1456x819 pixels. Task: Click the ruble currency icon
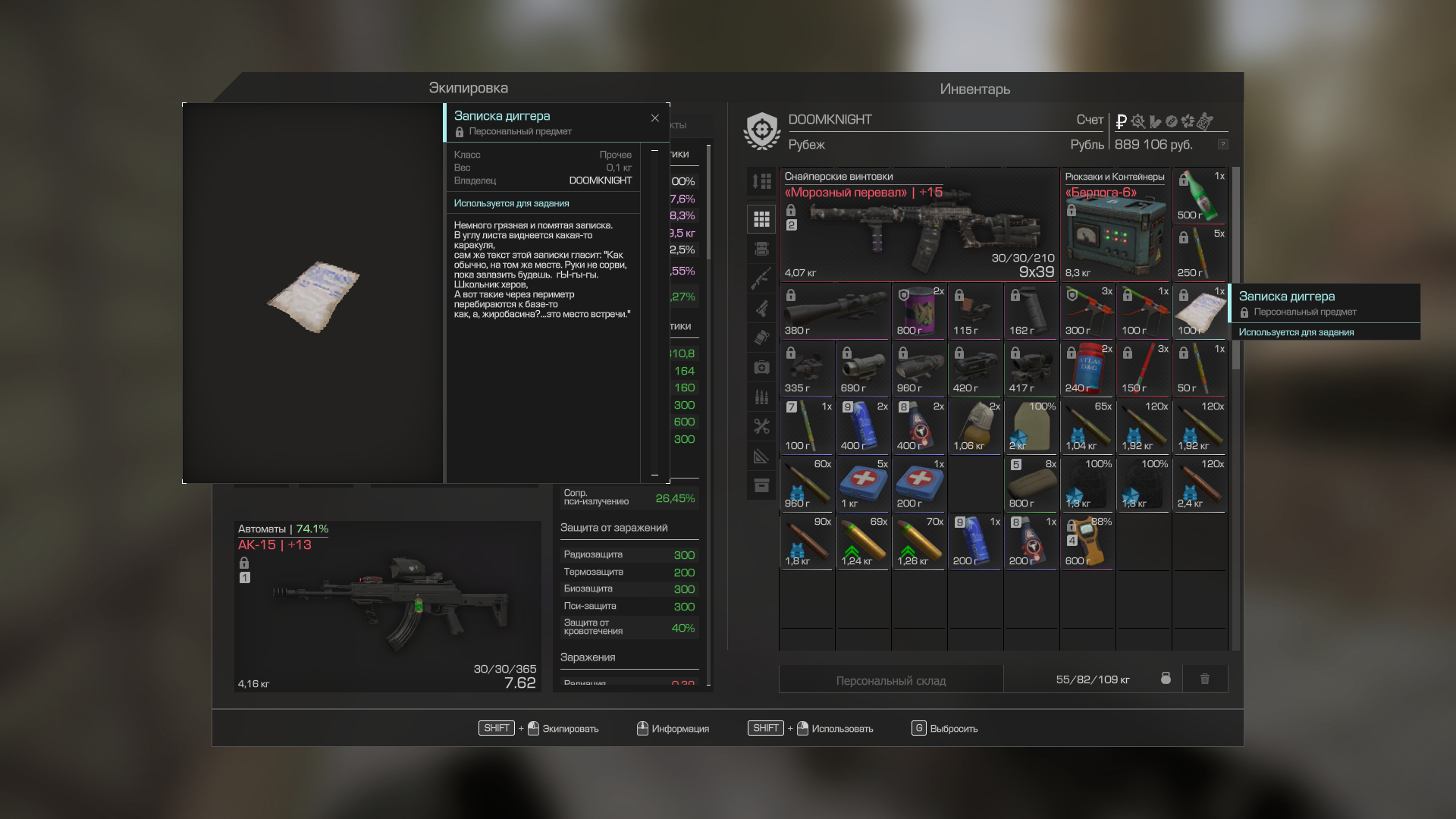click(x=1122, y=121)
